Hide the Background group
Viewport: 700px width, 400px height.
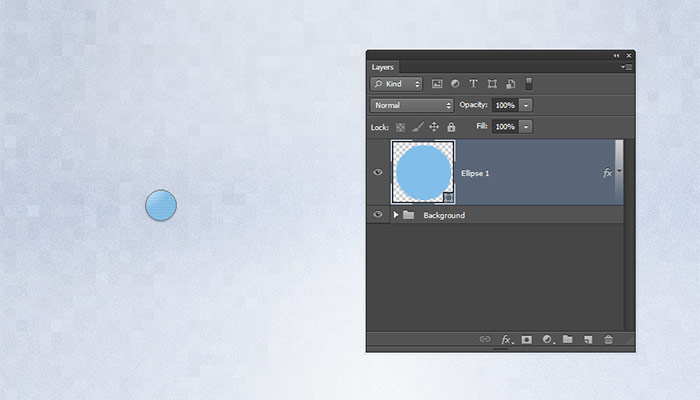coord(378,215)
